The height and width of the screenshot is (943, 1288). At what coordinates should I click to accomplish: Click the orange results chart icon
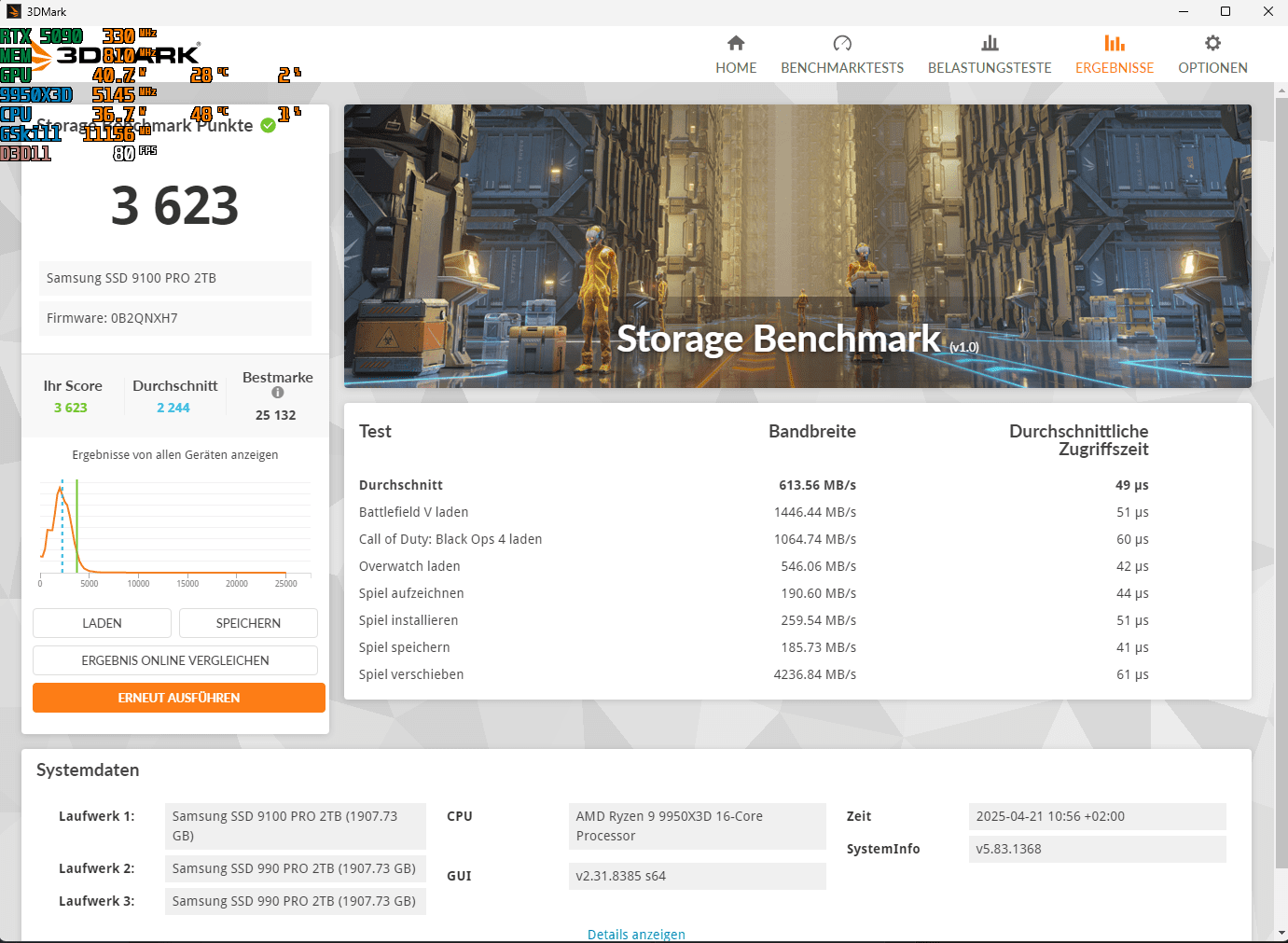tap(1115, 43)
